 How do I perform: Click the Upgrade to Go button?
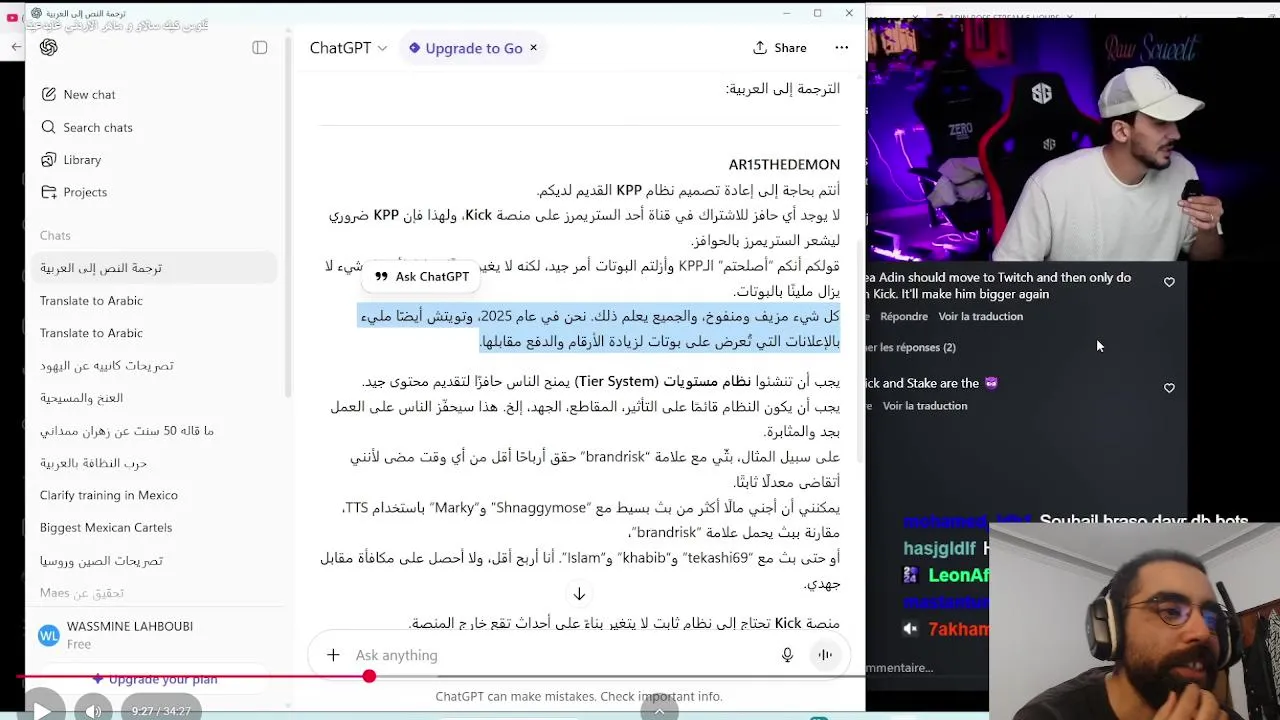[x=465, y=48]
